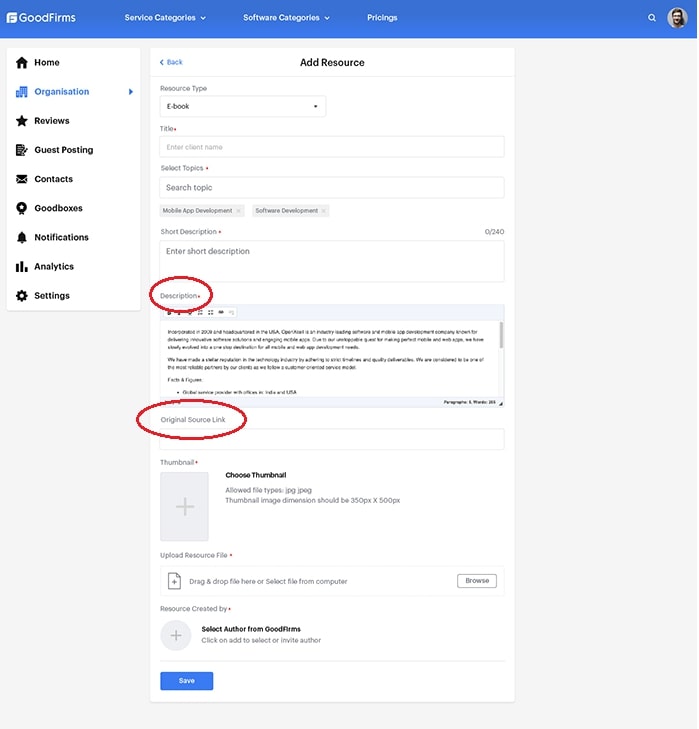Click the GoodFirms logo

pyautogui.click(x=41, y=18)
